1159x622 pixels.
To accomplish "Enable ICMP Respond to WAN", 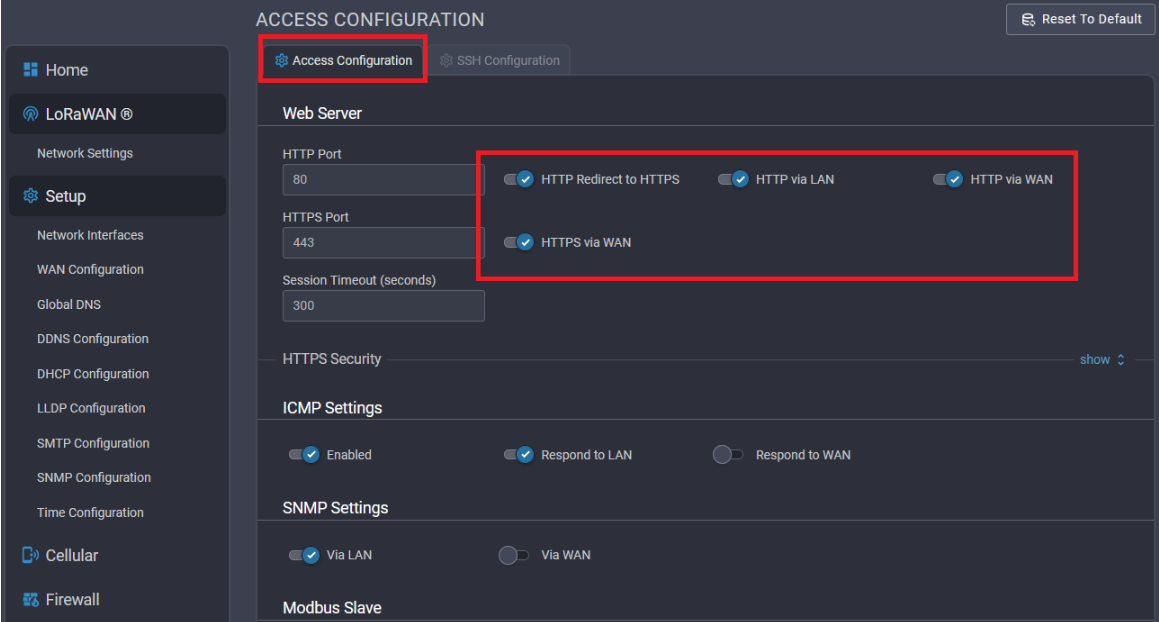I will (x=728, y=455).
